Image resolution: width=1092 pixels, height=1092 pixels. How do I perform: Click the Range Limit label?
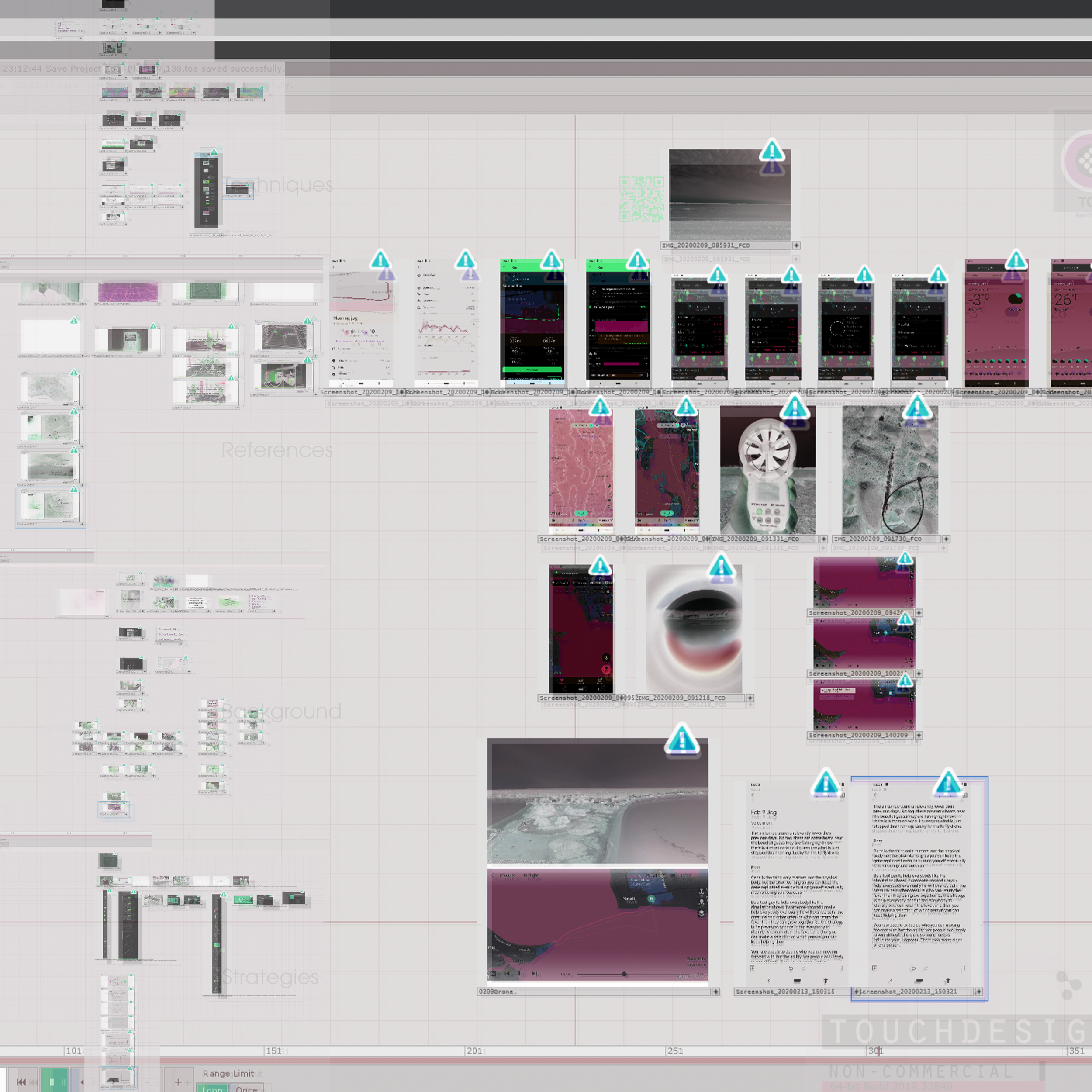228,1073
